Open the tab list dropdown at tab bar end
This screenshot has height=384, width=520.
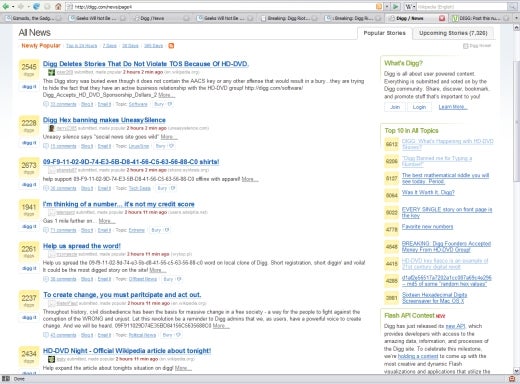(x=516, y=18)
